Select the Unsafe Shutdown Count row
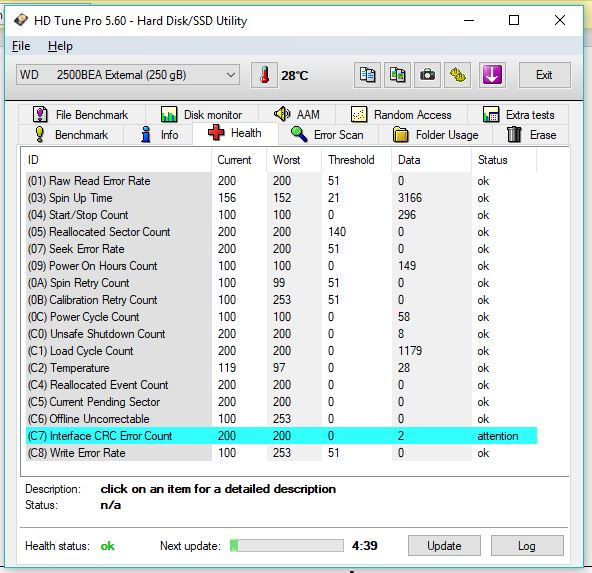 point(282,334)
